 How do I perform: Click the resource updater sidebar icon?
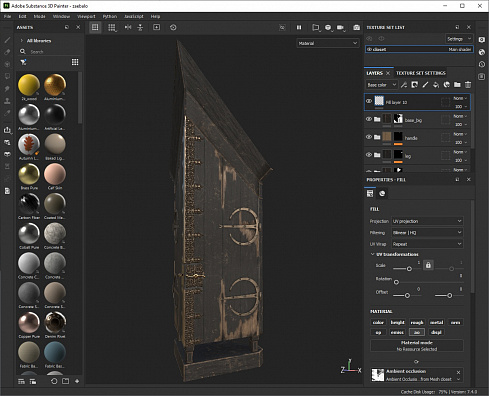7,142
